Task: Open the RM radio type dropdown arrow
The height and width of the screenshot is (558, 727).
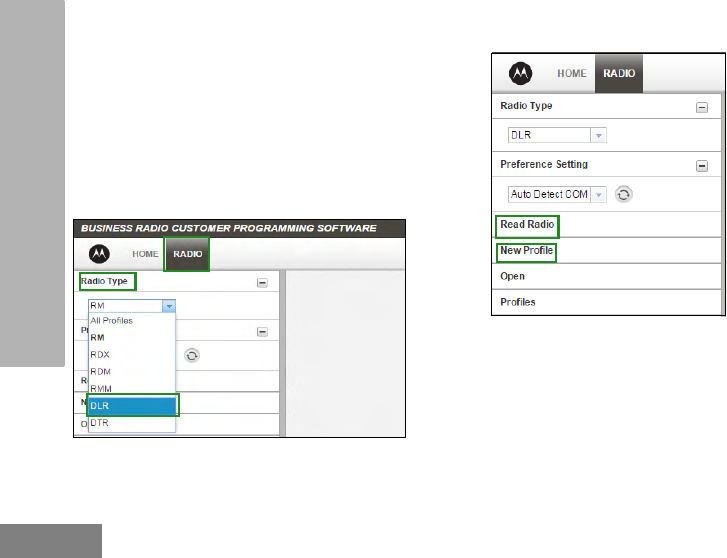Action: point(169,306)
